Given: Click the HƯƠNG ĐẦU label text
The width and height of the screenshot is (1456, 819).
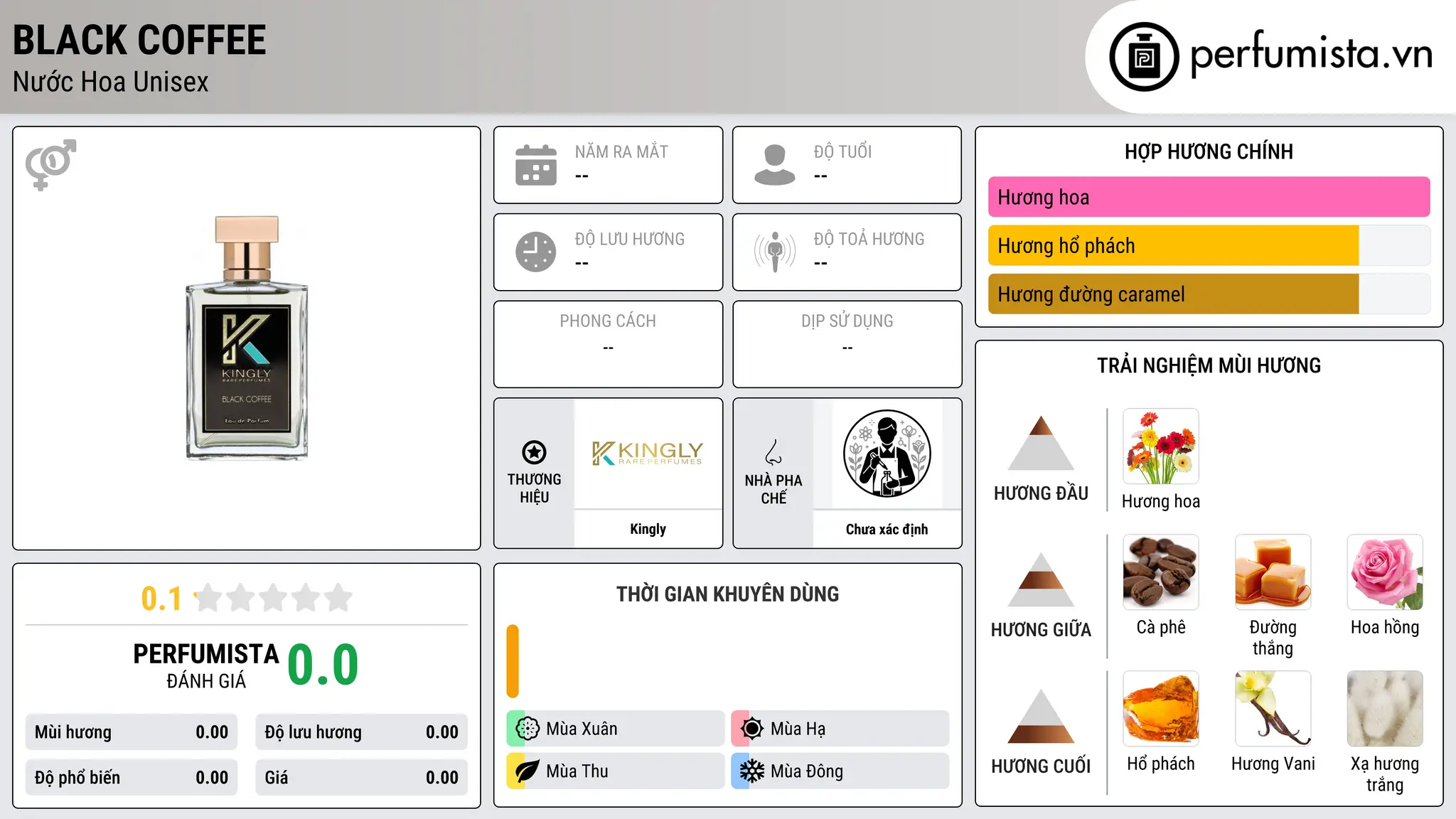Looking at the screenshot, I should [x=1041, y=493].
